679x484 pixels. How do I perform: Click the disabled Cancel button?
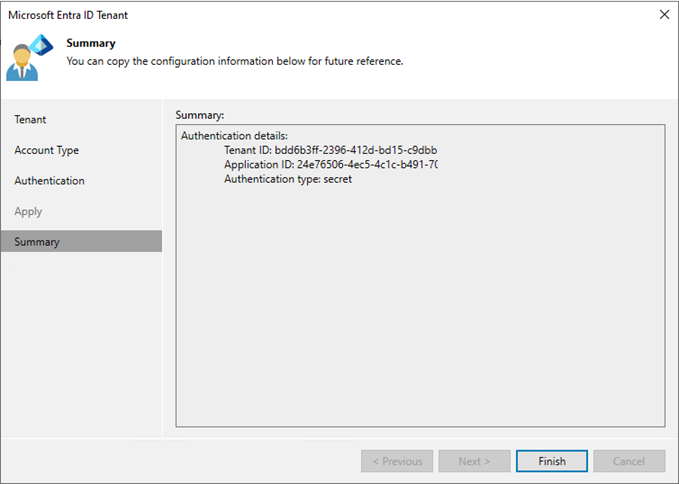pyautogui.click(x=629, y=461)
